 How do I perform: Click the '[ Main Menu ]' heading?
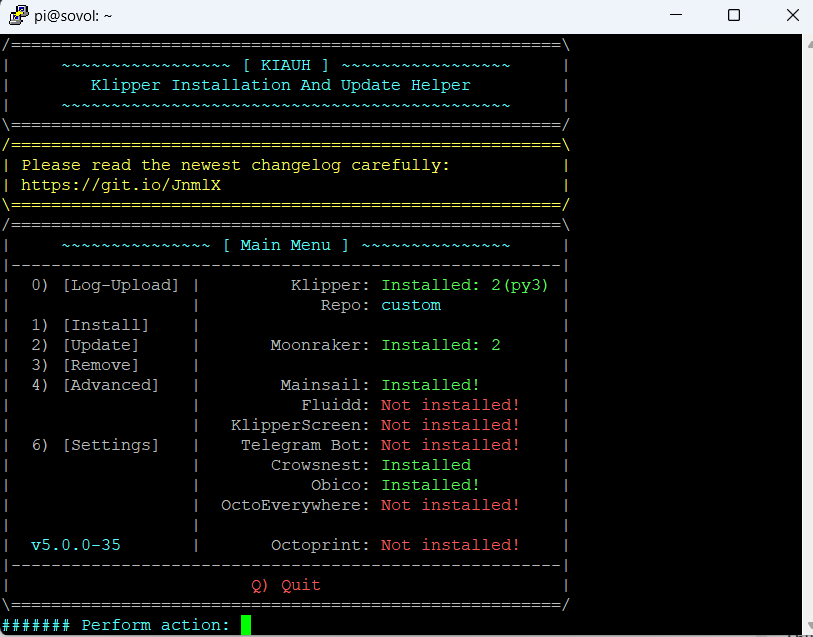tap(286, 245)
